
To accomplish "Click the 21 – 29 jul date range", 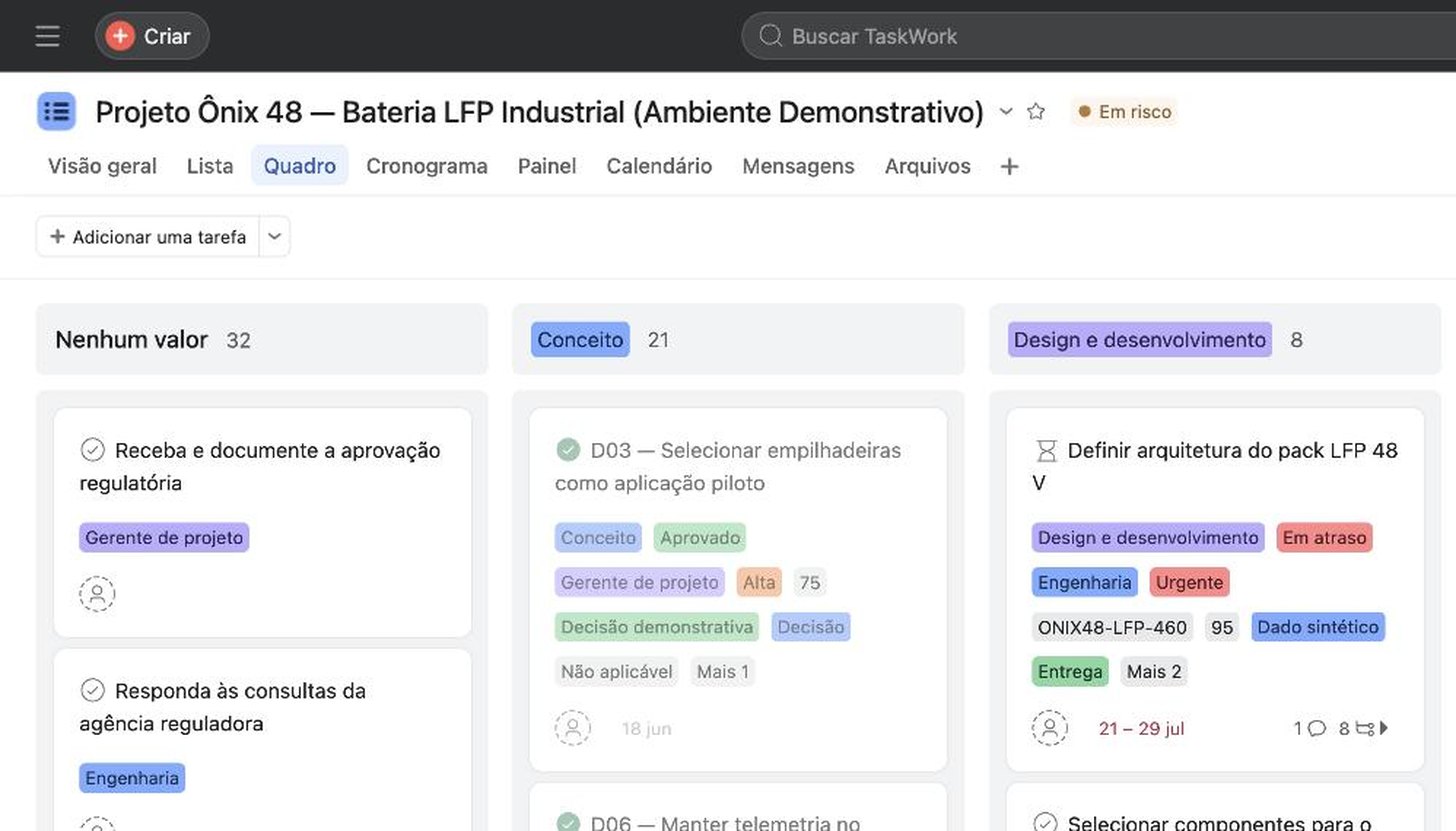I will [x=1141, y=729].
